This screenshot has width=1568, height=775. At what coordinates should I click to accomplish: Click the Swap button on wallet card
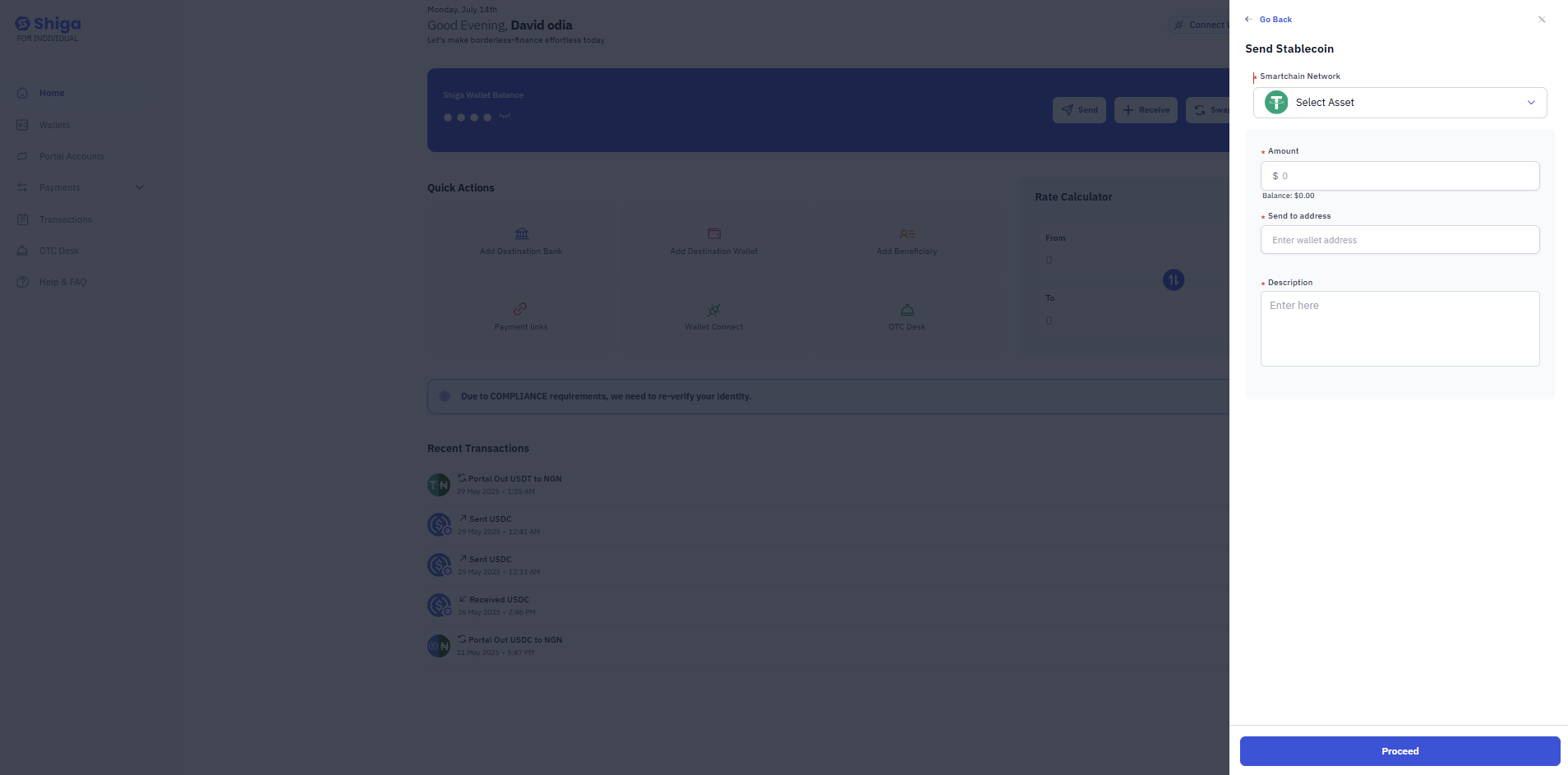1207,110
